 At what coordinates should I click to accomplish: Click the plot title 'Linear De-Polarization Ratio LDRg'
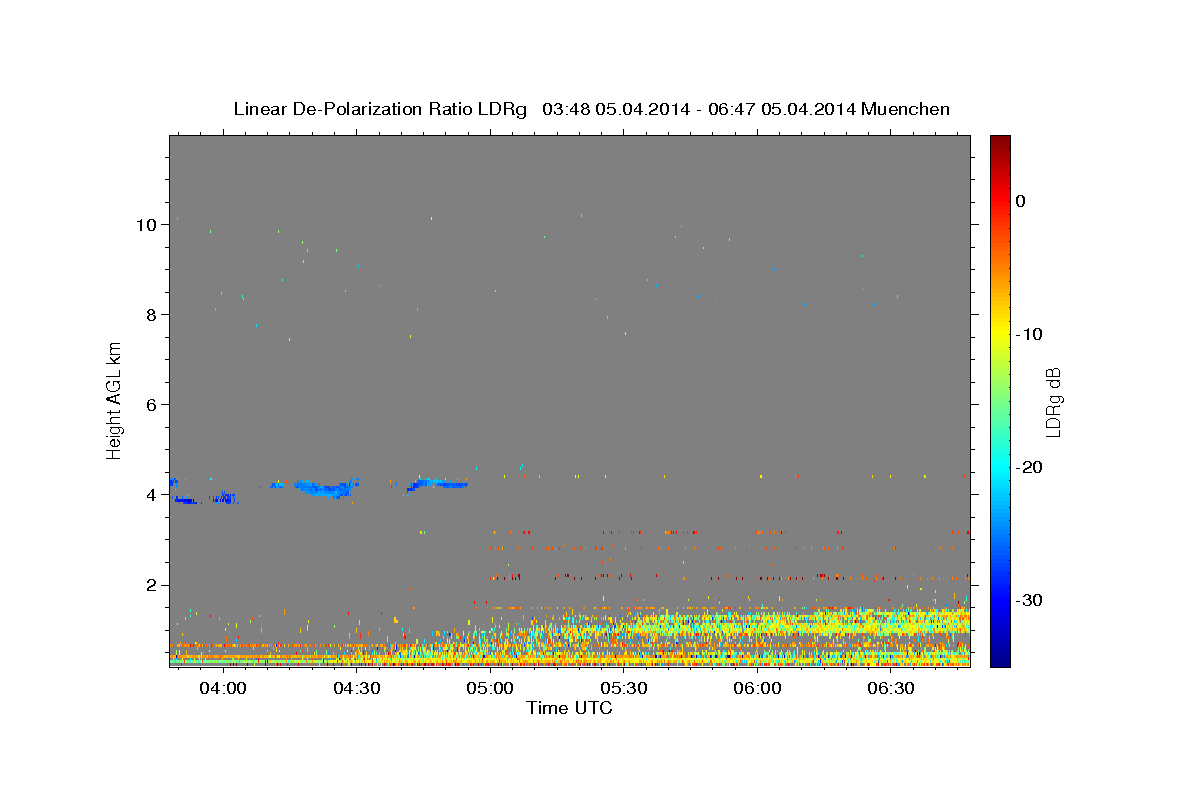[x=380, y=109]
